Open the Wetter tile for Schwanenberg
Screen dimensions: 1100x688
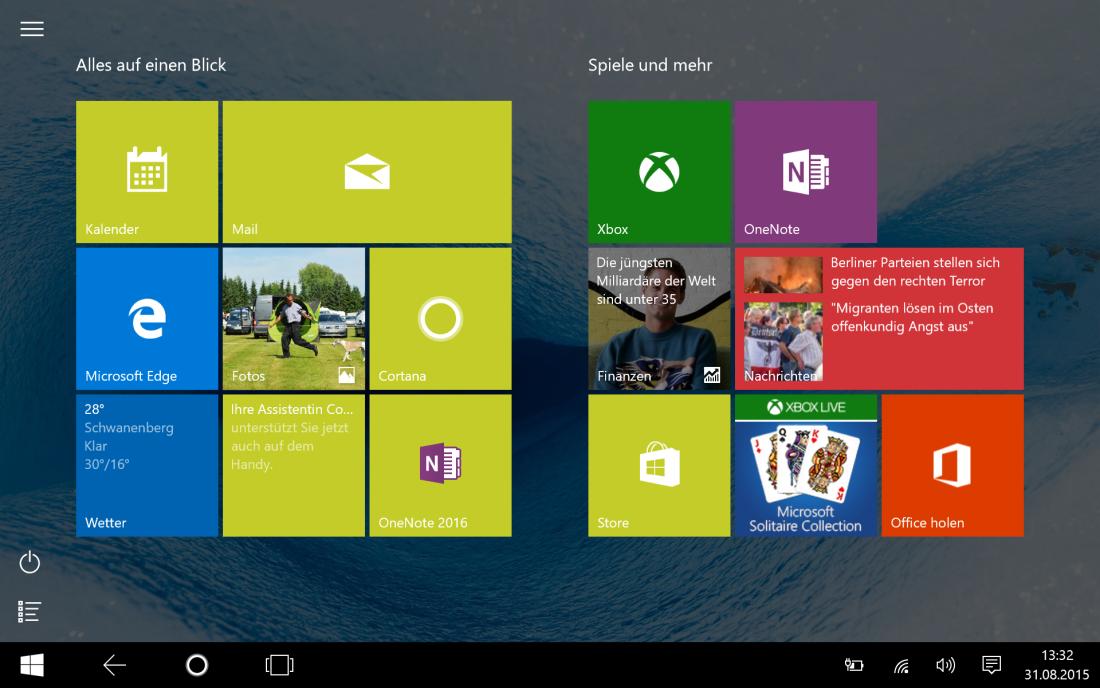(x=147, y=465)
